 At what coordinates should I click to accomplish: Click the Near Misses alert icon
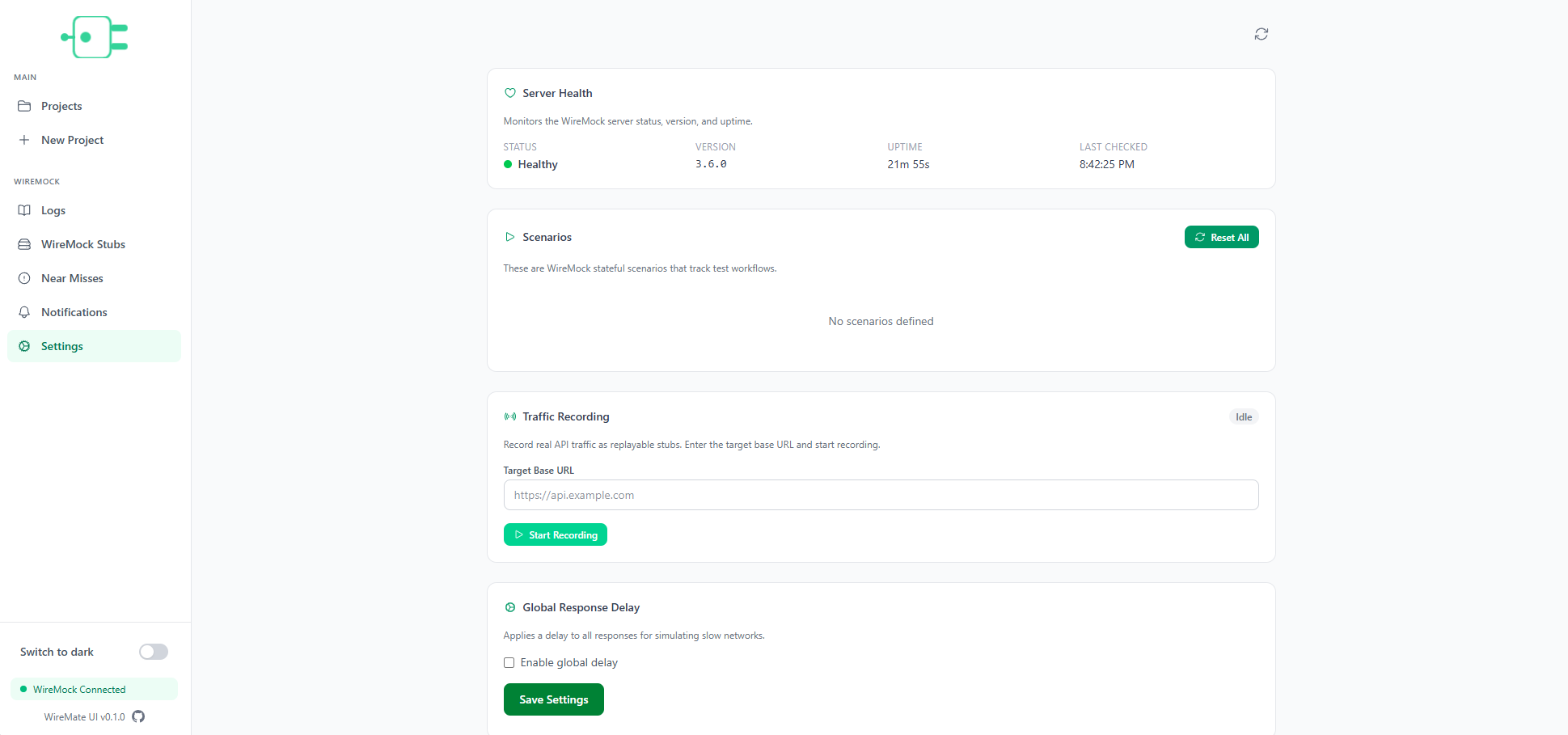click(24, 278)
